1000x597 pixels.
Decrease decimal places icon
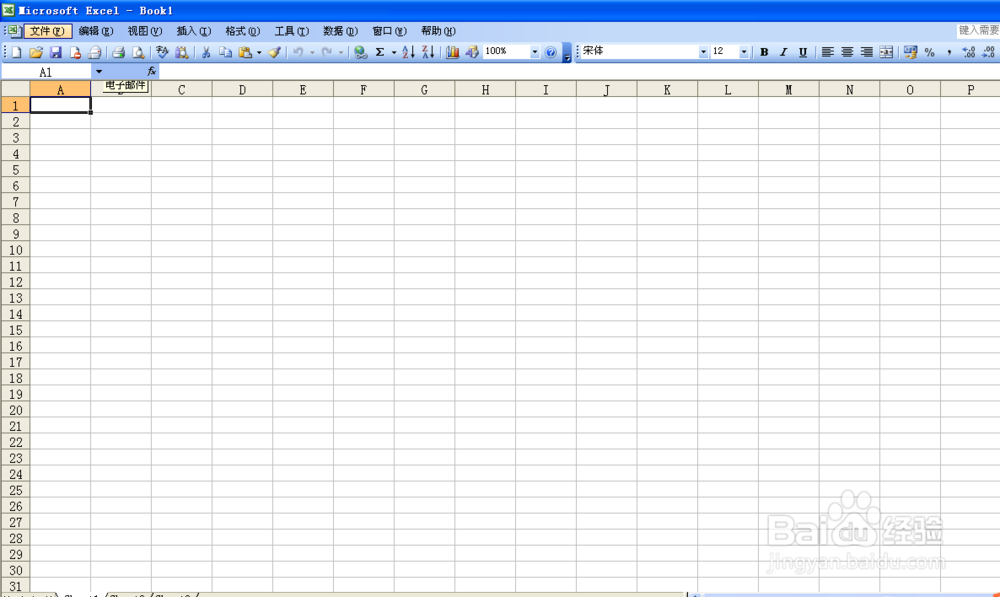click(989, 52)
